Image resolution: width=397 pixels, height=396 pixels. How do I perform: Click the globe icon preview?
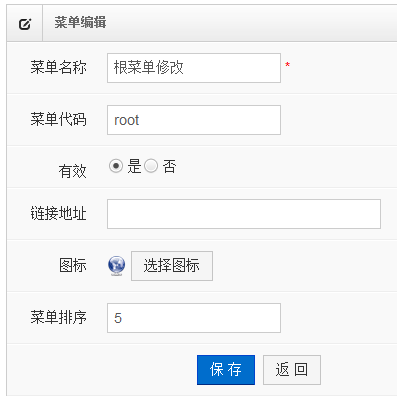pos(116,266)
